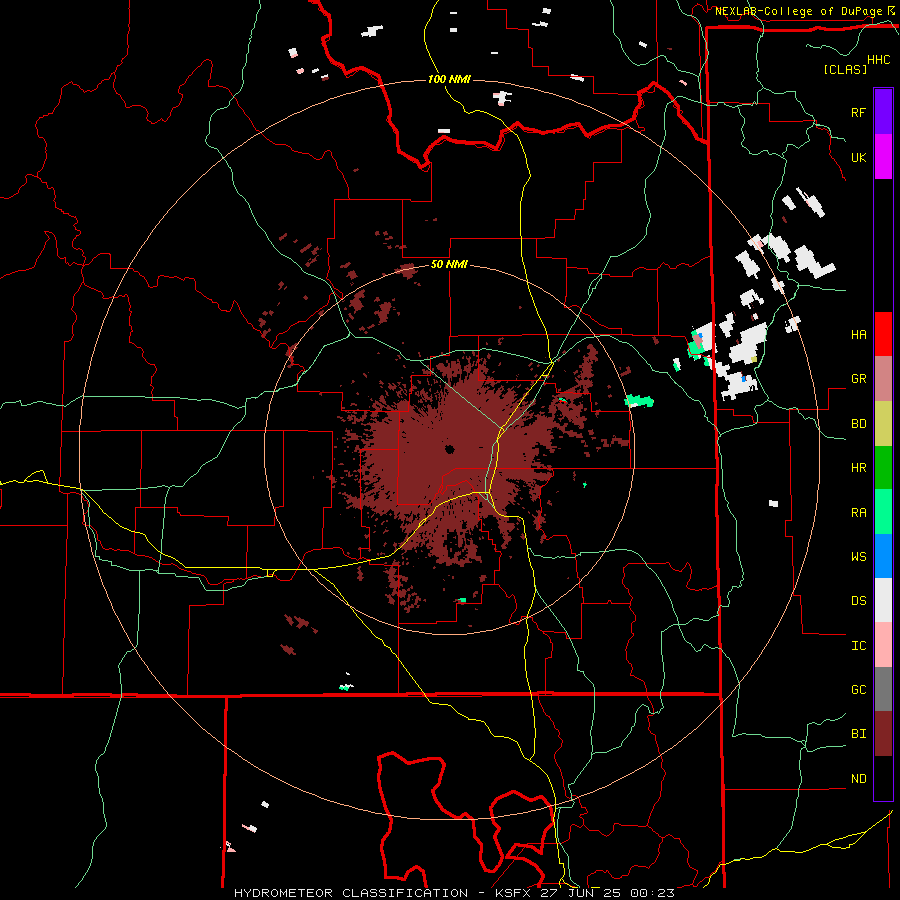This screenshot has height=900, width=900.
Task: Click the BI legend label
Action: 858,734
